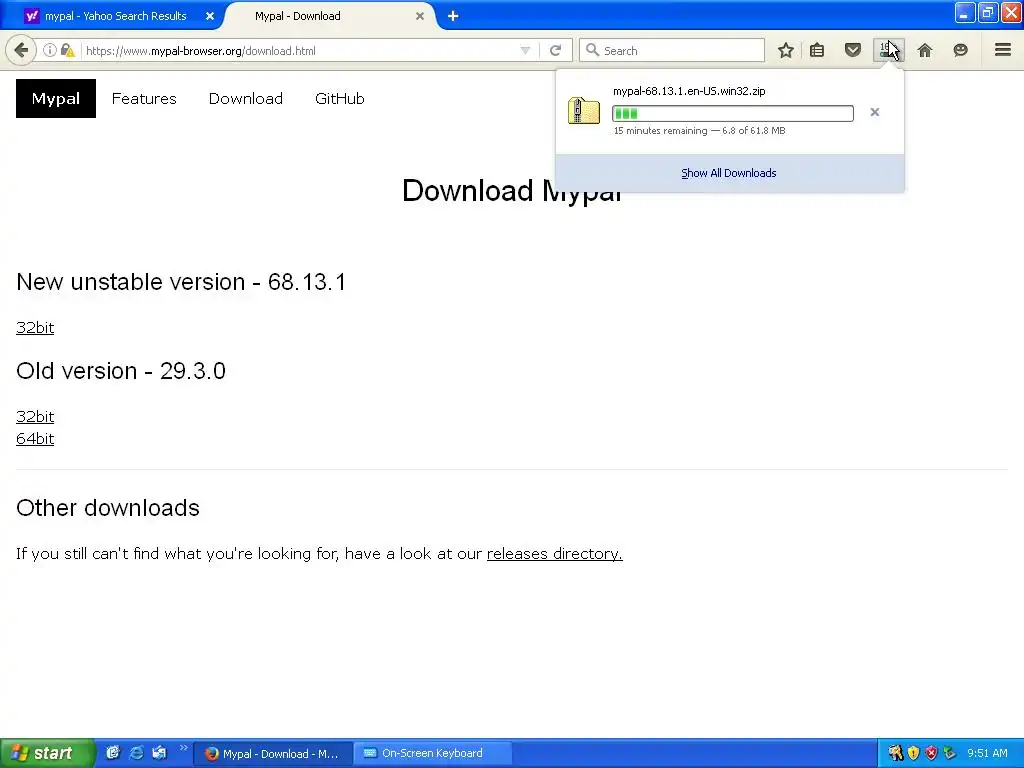
Task: Click the Mypal logo button
Action: tap(56, 99)
